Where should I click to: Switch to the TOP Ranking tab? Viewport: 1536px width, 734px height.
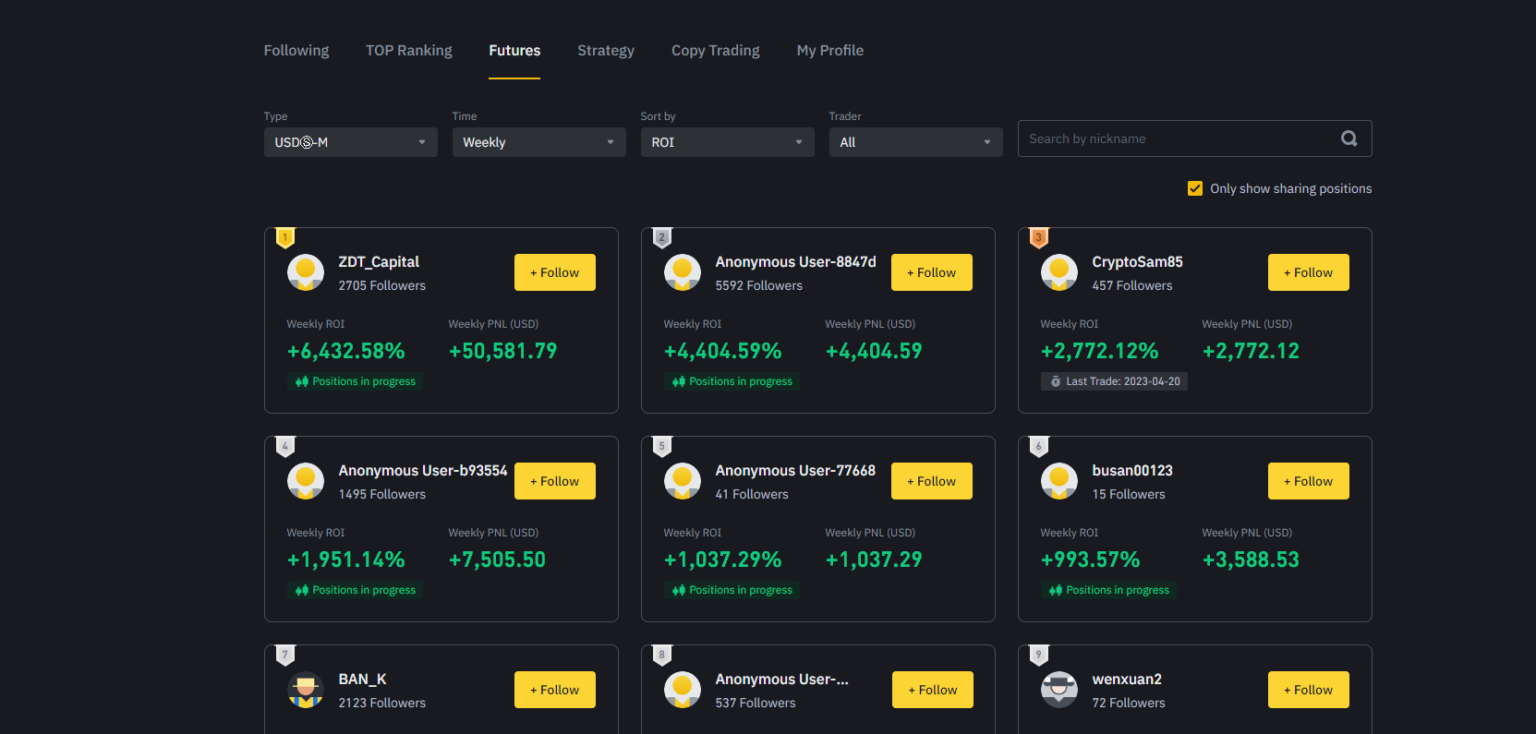coord(408,50)
